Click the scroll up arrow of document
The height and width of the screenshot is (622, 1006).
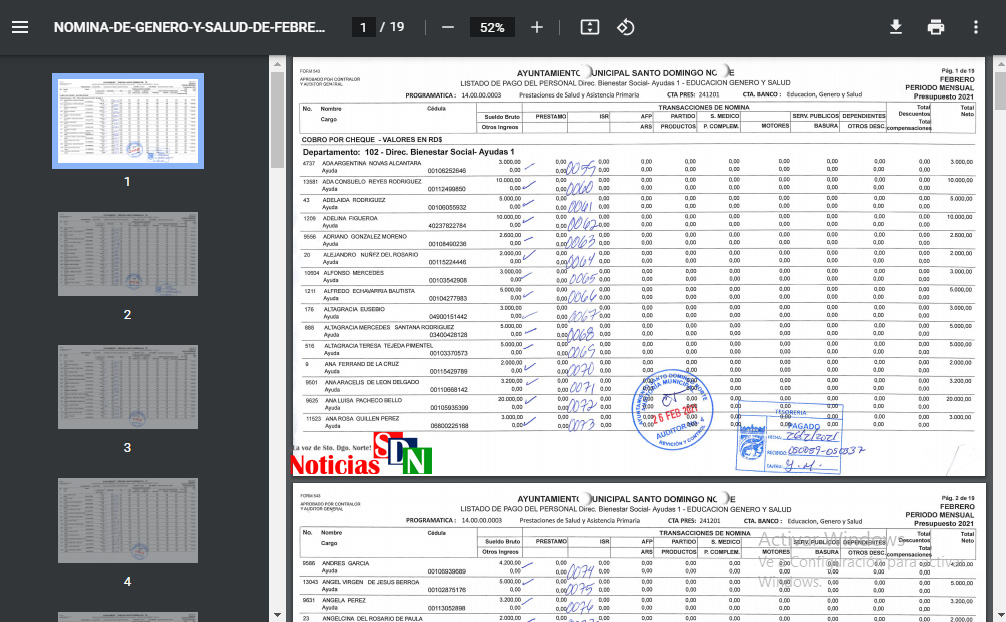tap(999, 62)
